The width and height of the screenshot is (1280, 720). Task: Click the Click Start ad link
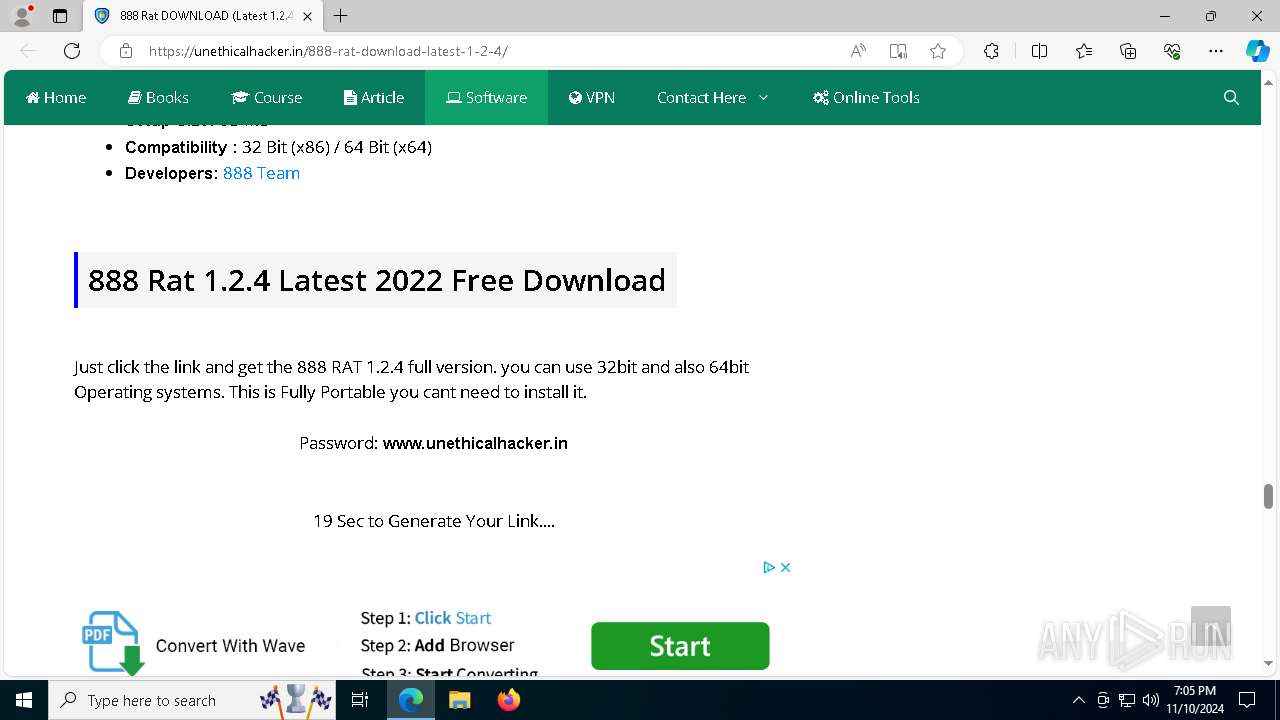[x=453, y=618]
